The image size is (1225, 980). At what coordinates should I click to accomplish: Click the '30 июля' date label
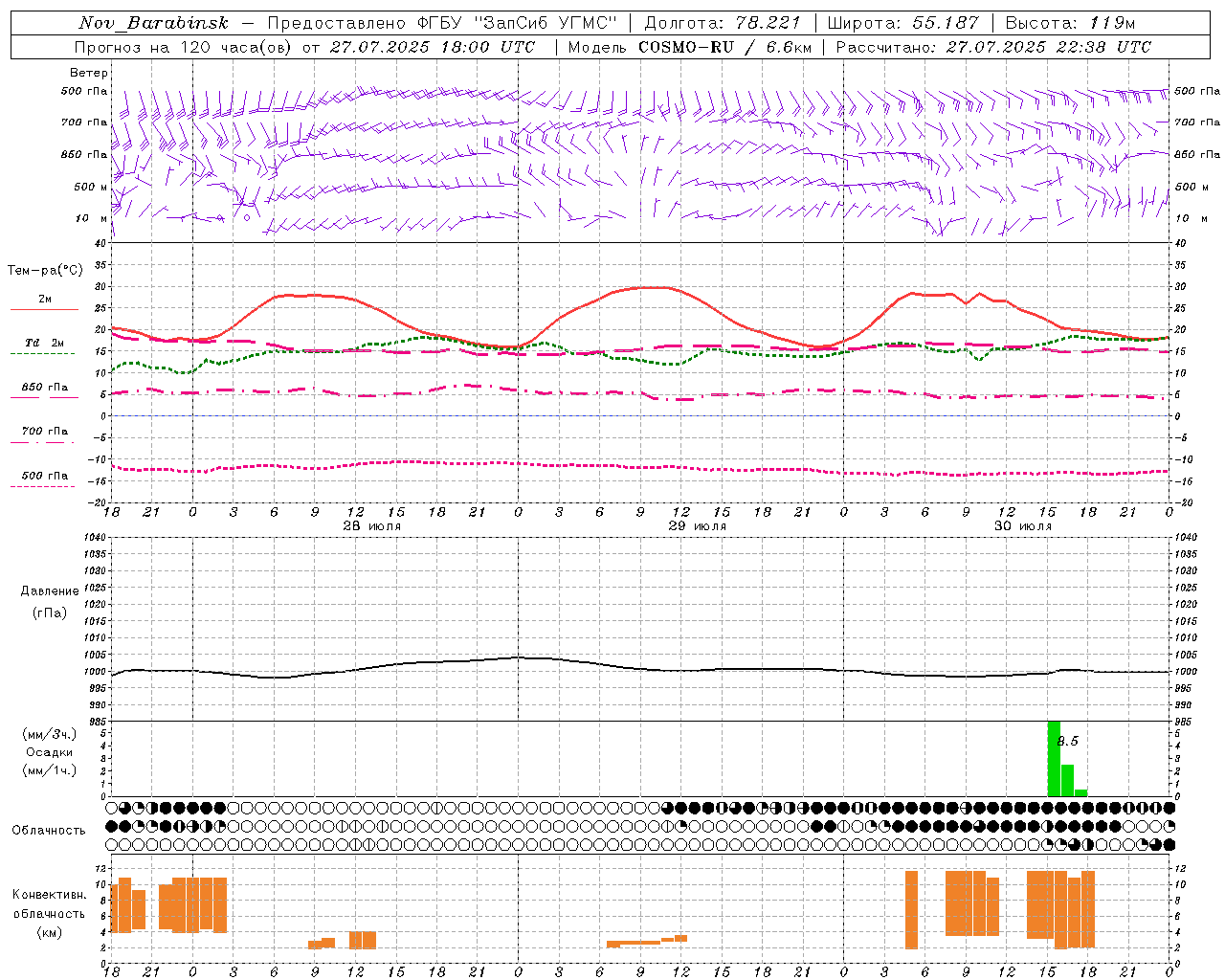(x=1023, y=526)
